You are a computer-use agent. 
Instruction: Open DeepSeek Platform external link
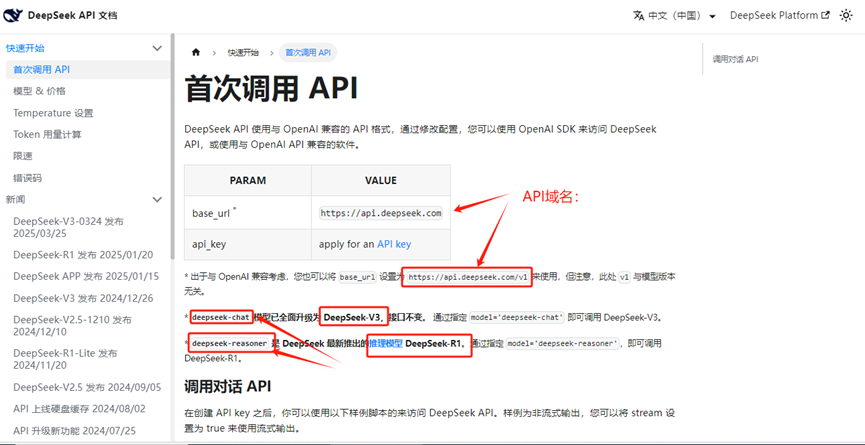779,15
